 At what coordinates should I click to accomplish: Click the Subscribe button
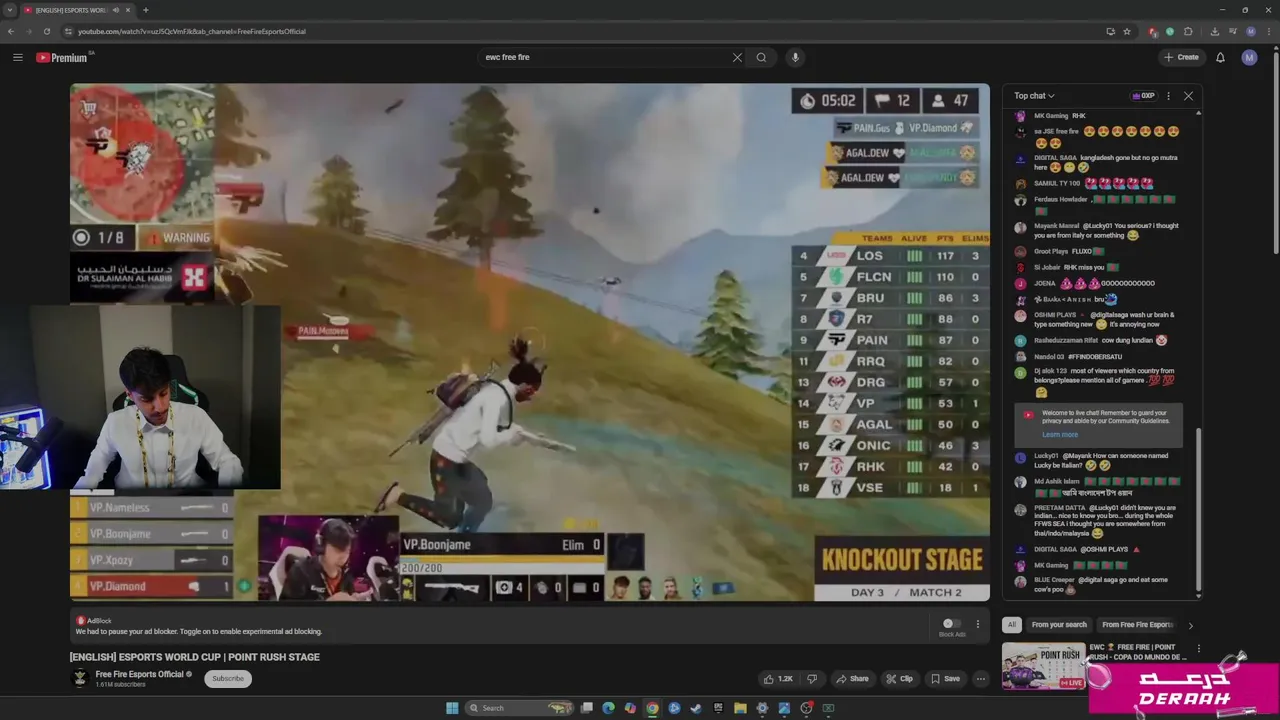pyautogui.click(x=227, y=678)
